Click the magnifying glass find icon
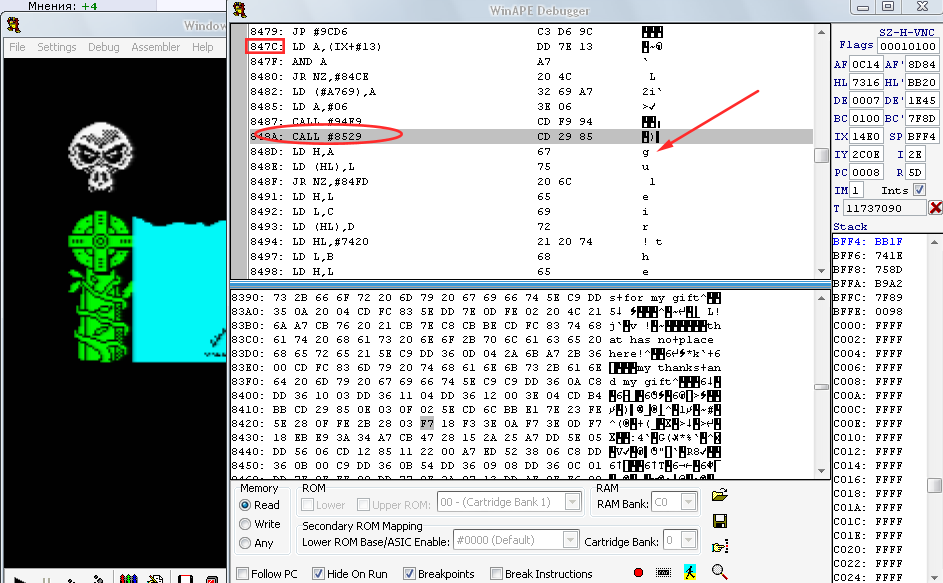 click(x=719, y=572)
